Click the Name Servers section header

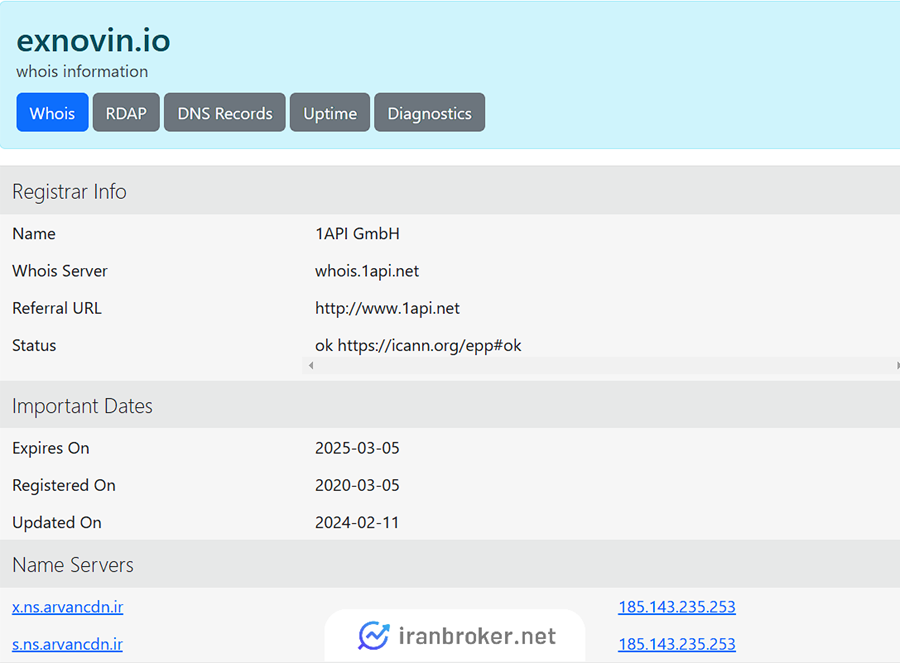click(x=73, y=565)
